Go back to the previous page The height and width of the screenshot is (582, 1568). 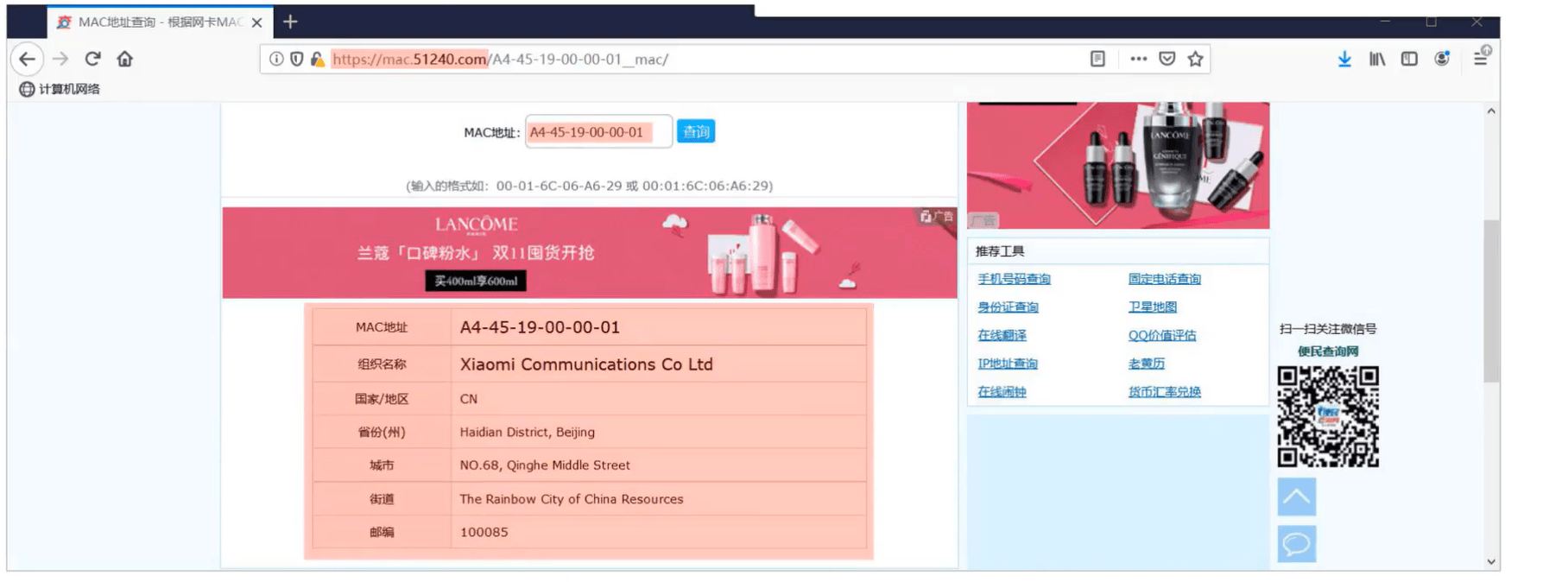pyautogui.click(x=28, y=60)
